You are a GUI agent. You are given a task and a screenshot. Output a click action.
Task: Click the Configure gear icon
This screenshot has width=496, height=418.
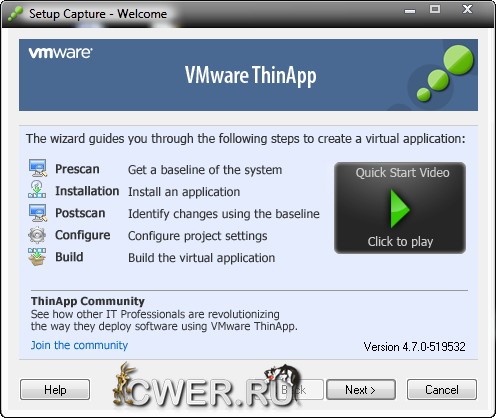(x=37, y=235)
